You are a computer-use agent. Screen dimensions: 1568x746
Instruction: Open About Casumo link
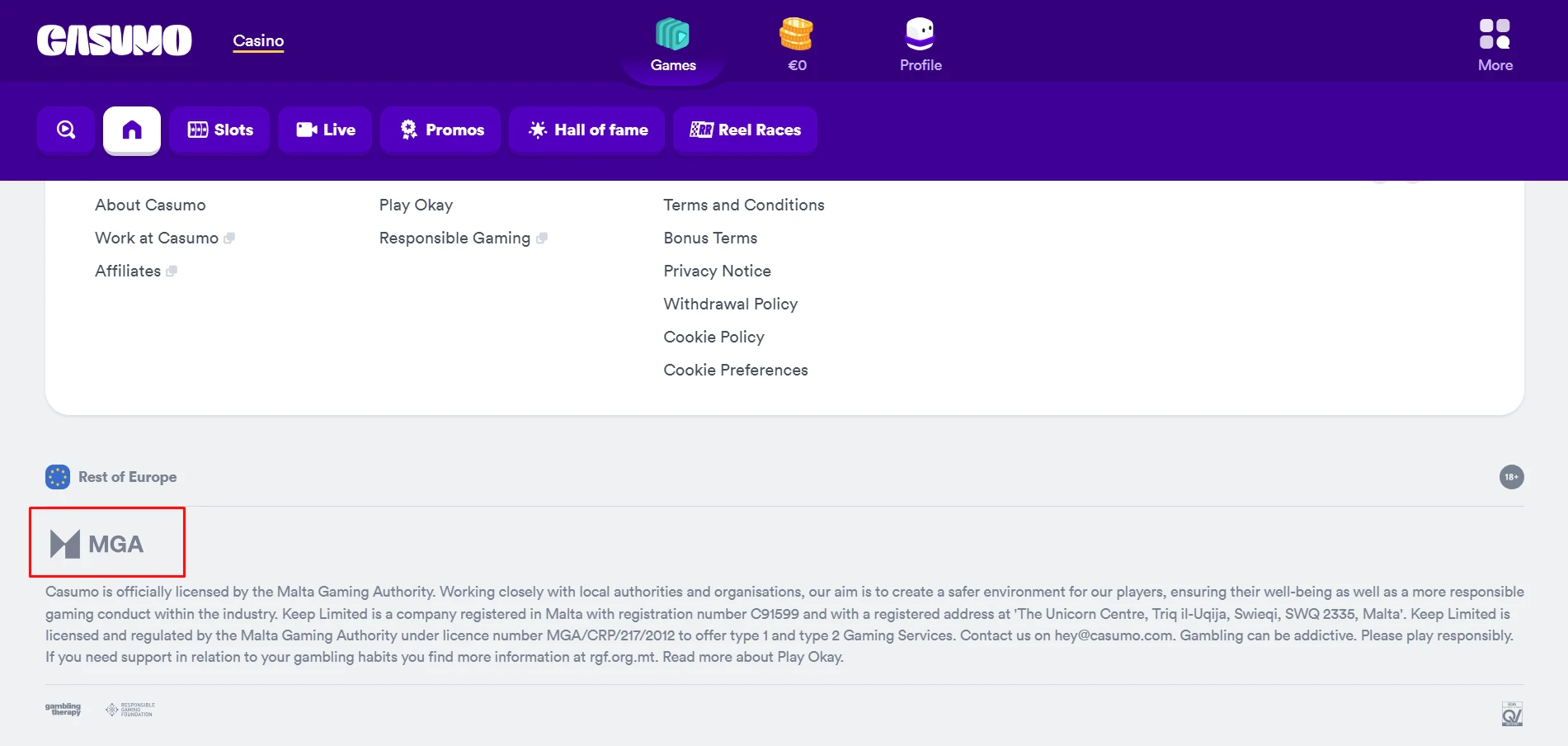pos(150,205)
